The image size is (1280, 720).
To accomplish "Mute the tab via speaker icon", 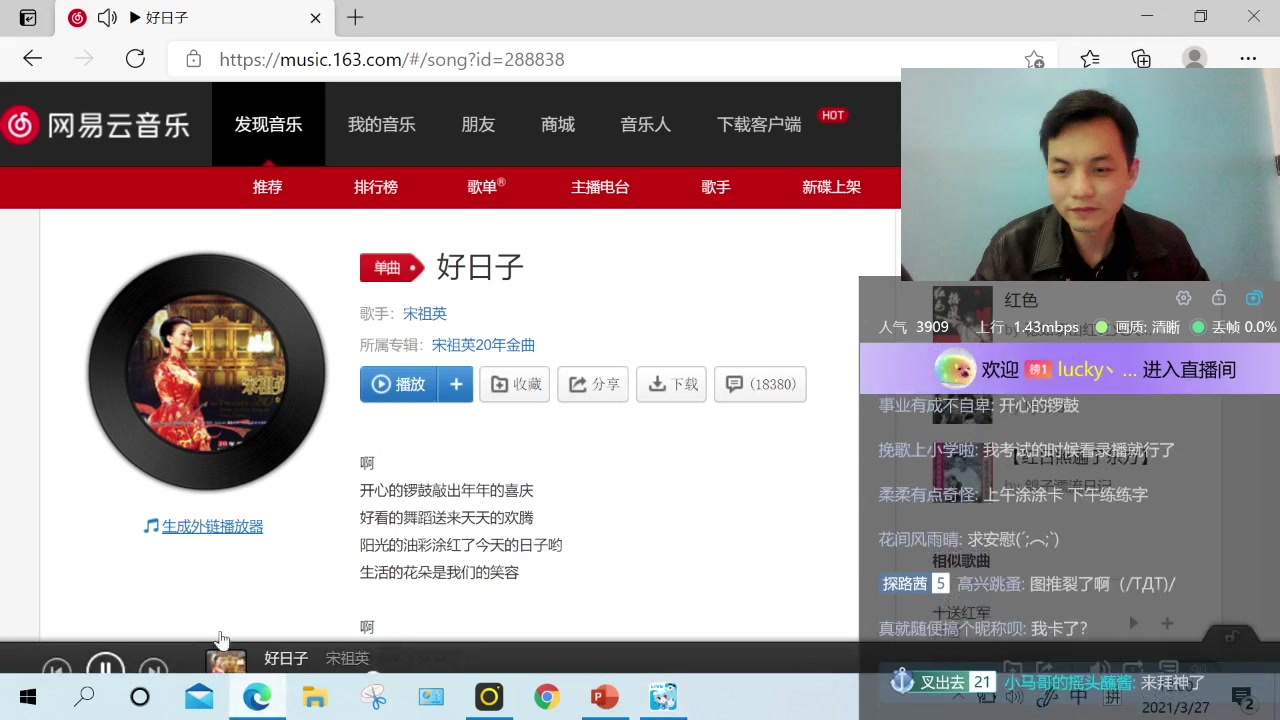I will coord(107,18).
